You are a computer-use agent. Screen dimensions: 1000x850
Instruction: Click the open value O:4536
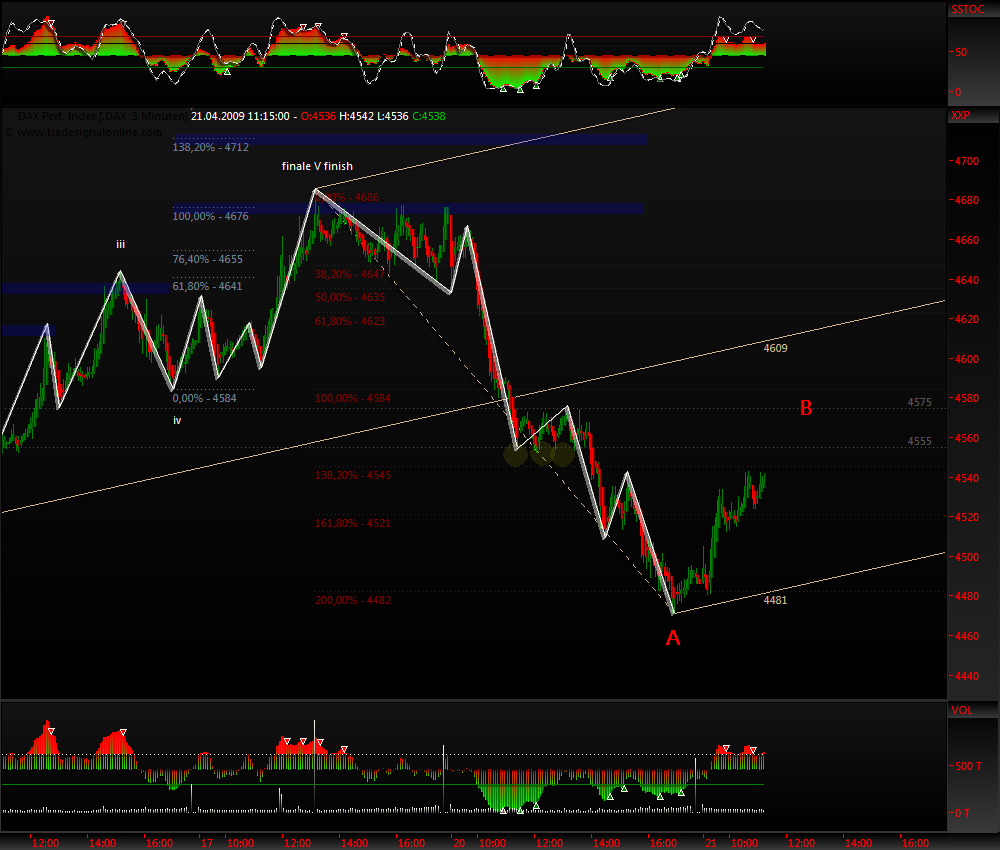click(x=318, y=117)
